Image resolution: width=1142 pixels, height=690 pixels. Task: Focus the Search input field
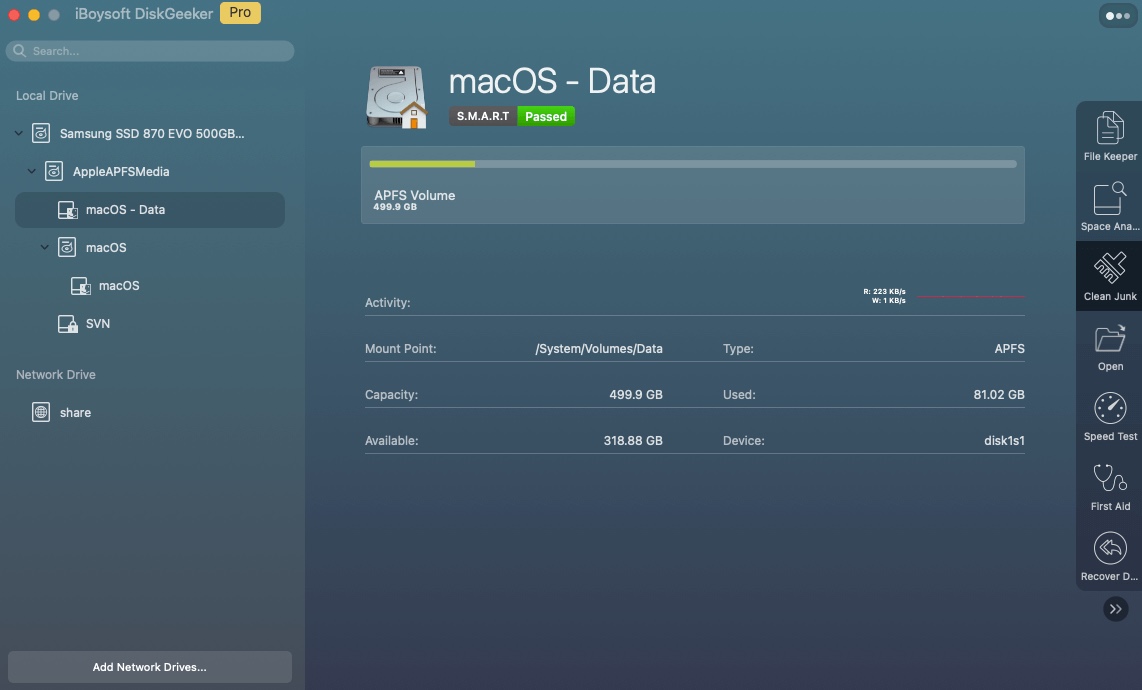point(150,51)
